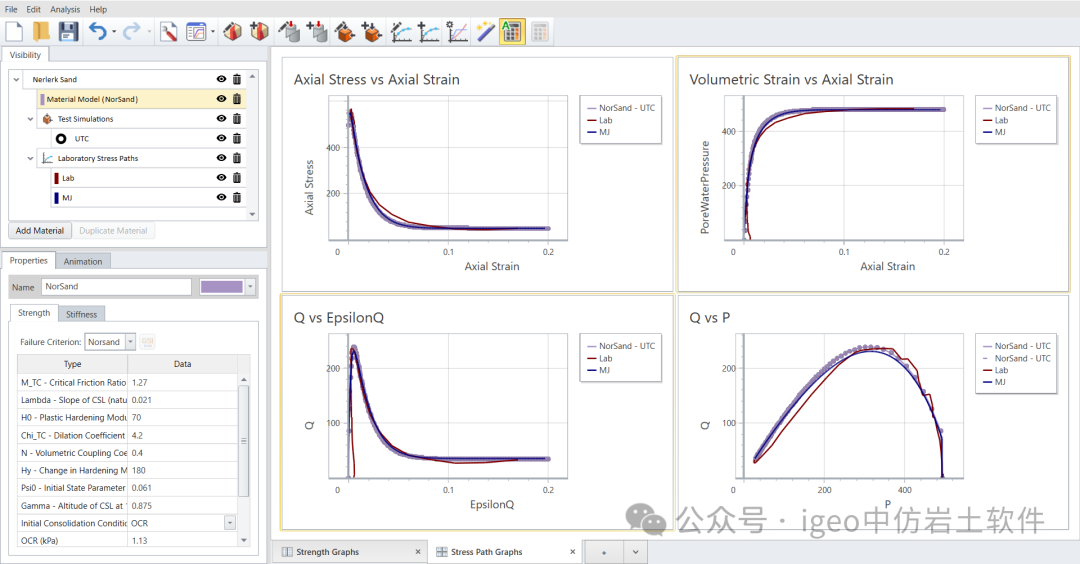Viewport: 1080px width, 564px height.
Task: Delete the UTC test simulation via trash icon
Action: click(237, 139)
